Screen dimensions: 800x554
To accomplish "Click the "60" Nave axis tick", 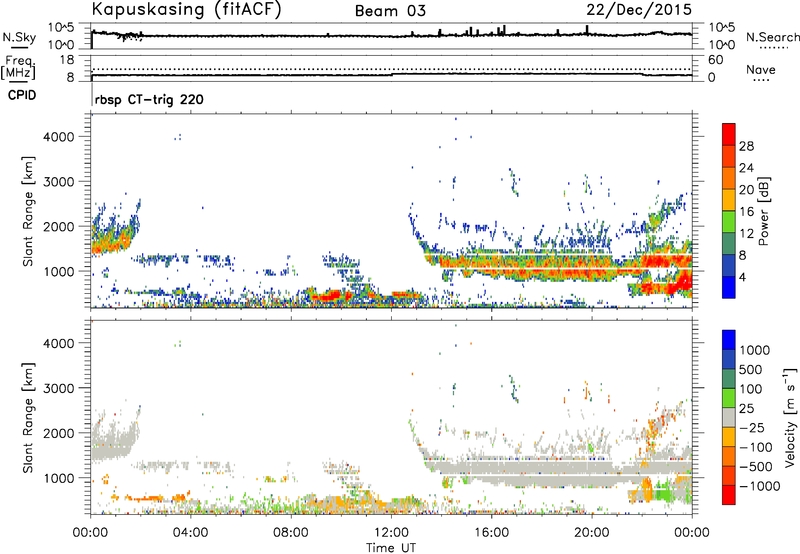I will click(x=715, y=60).
